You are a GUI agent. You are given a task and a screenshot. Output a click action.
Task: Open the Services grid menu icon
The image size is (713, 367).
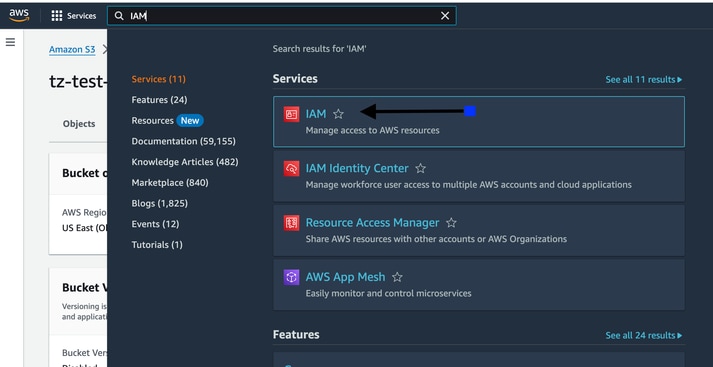pyautogui.click(x=57, y=16)
